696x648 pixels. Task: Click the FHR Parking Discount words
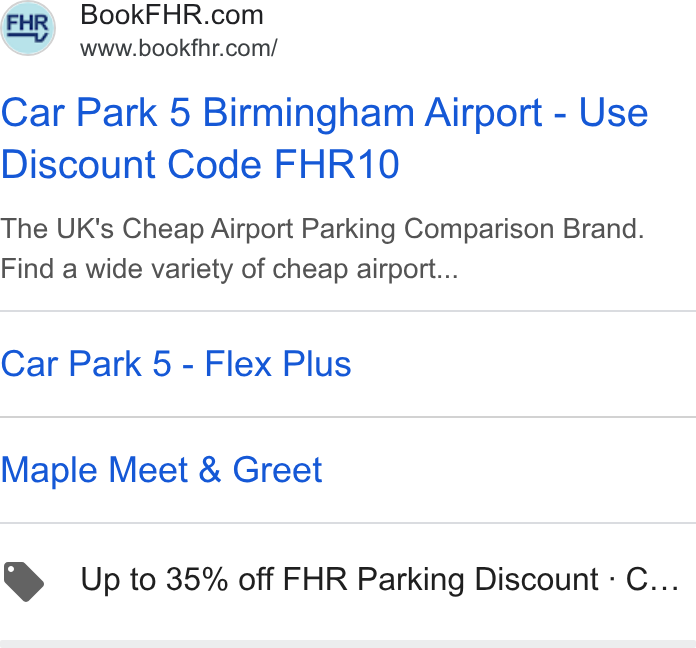[x=440, y=580]
